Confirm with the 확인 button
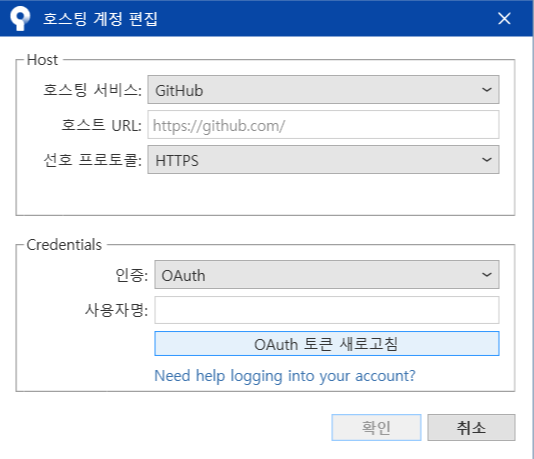This screenshot has width=534, height=459. tap(376, 427)
